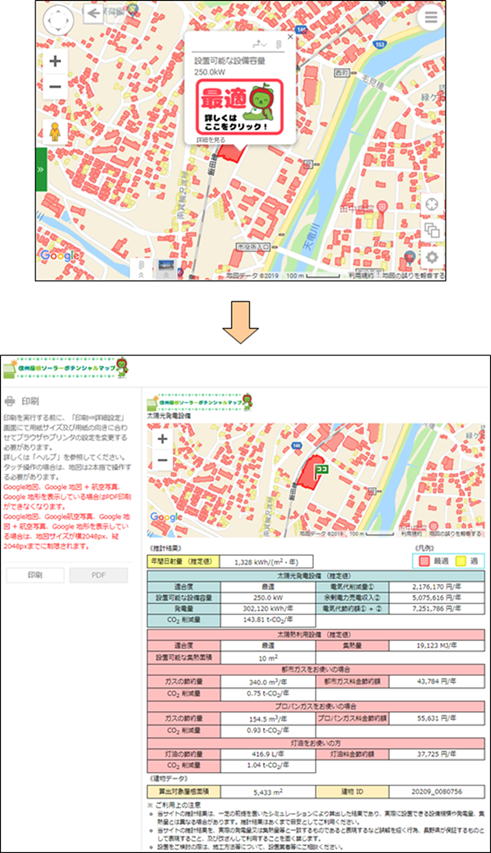
Task: Open the hamburger menu on the top map
Action: coord(431,17)
